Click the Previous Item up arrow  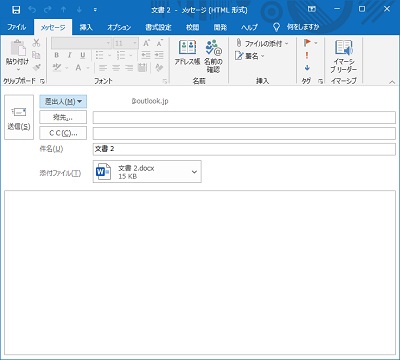63,10
